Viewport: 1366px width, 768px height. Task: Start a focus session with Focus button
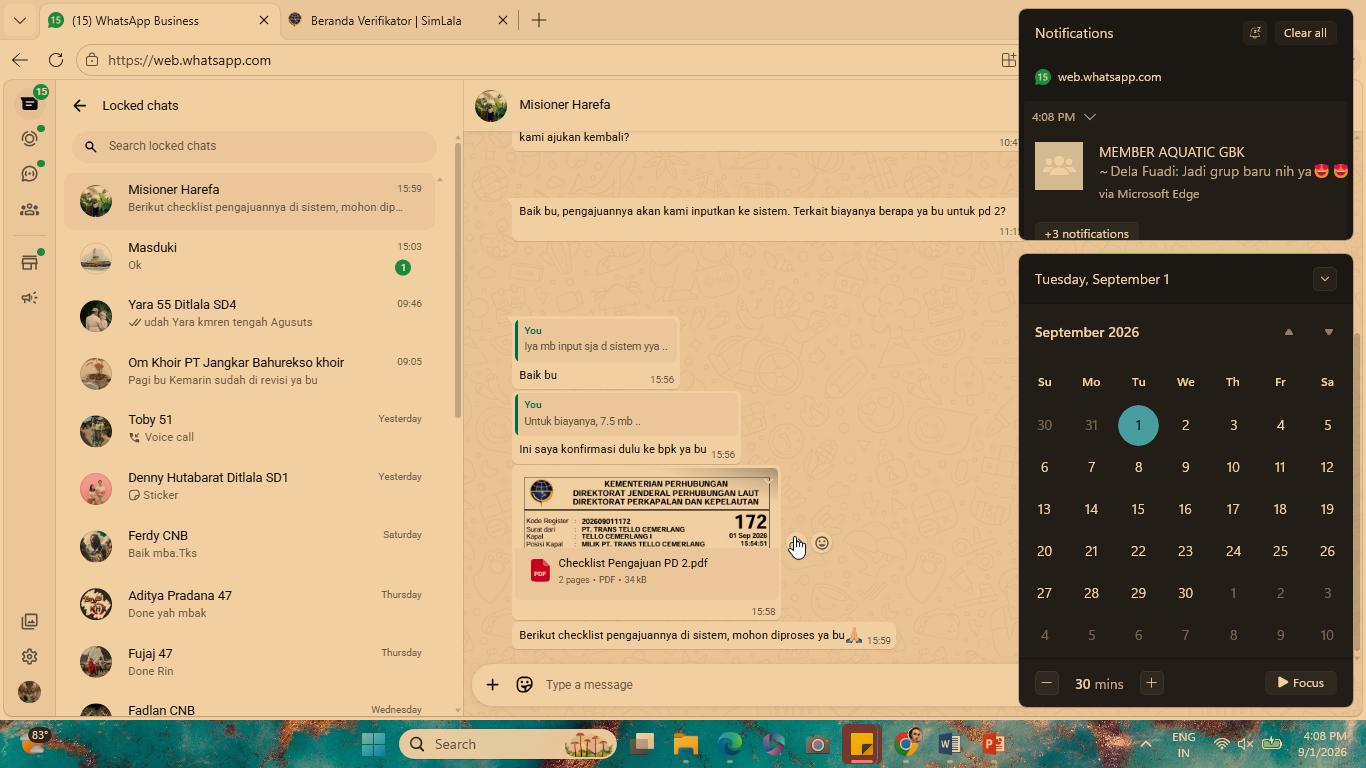pyautogui.click(x=1300, y=683)
